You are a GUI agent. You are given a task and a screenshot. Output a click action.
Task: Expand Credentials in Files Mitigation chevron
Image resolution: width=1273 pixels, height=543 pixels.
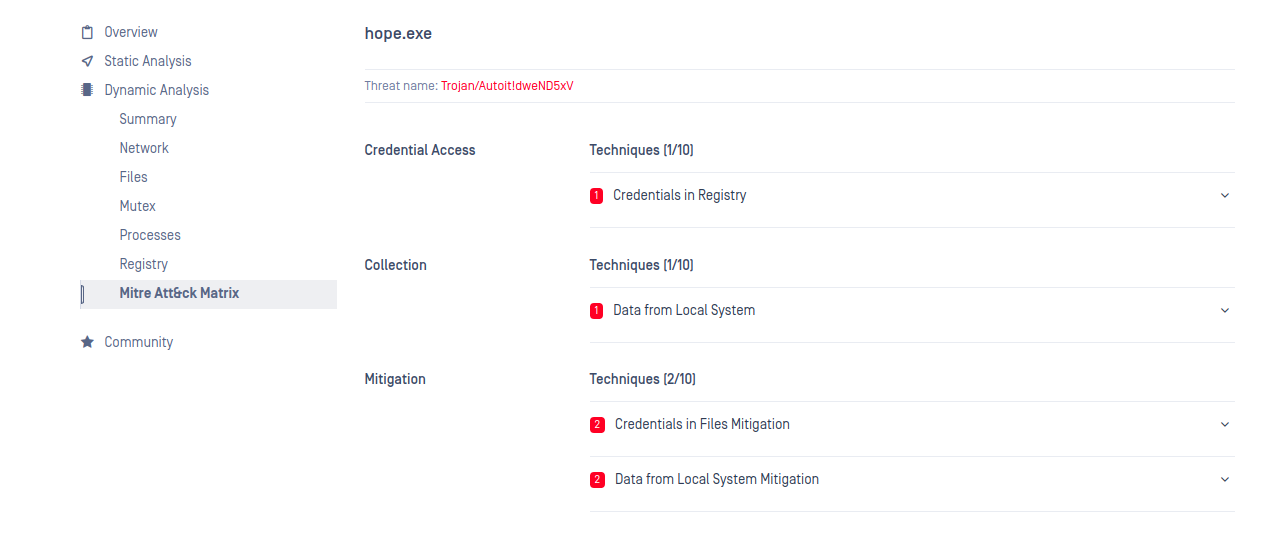pos(1225,425)
